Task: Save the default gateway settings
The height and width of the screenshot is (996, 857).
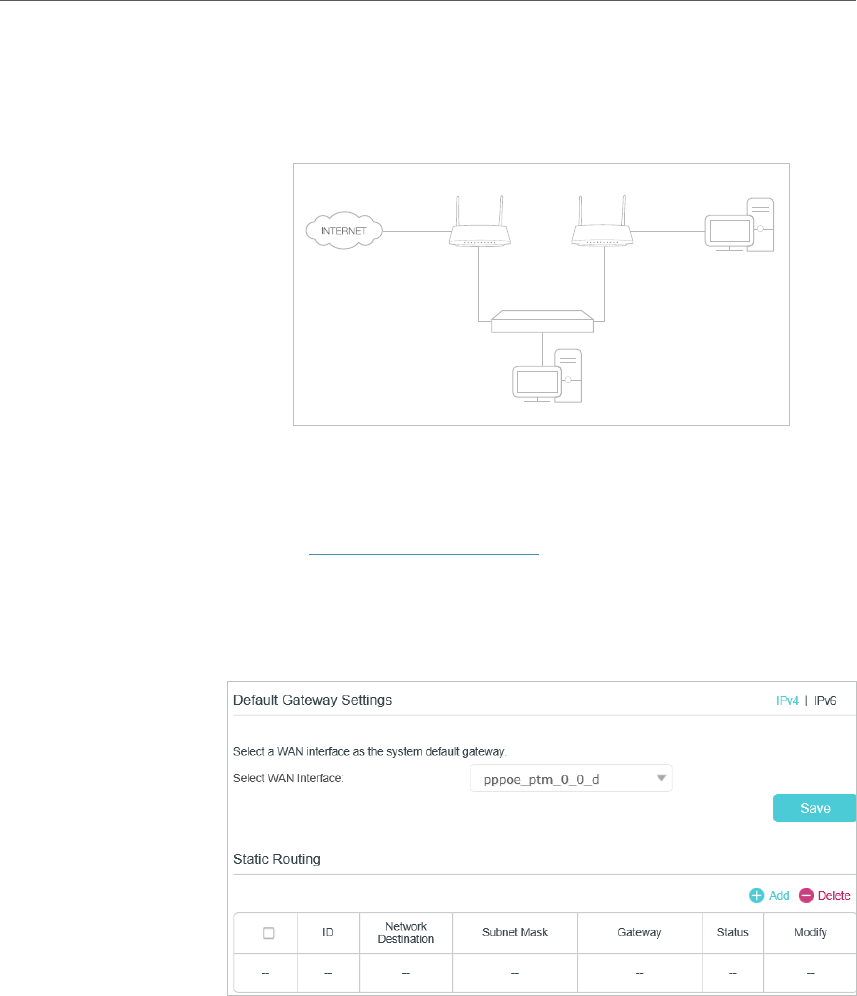Action: pyautogui.click(x=814, y=808)
